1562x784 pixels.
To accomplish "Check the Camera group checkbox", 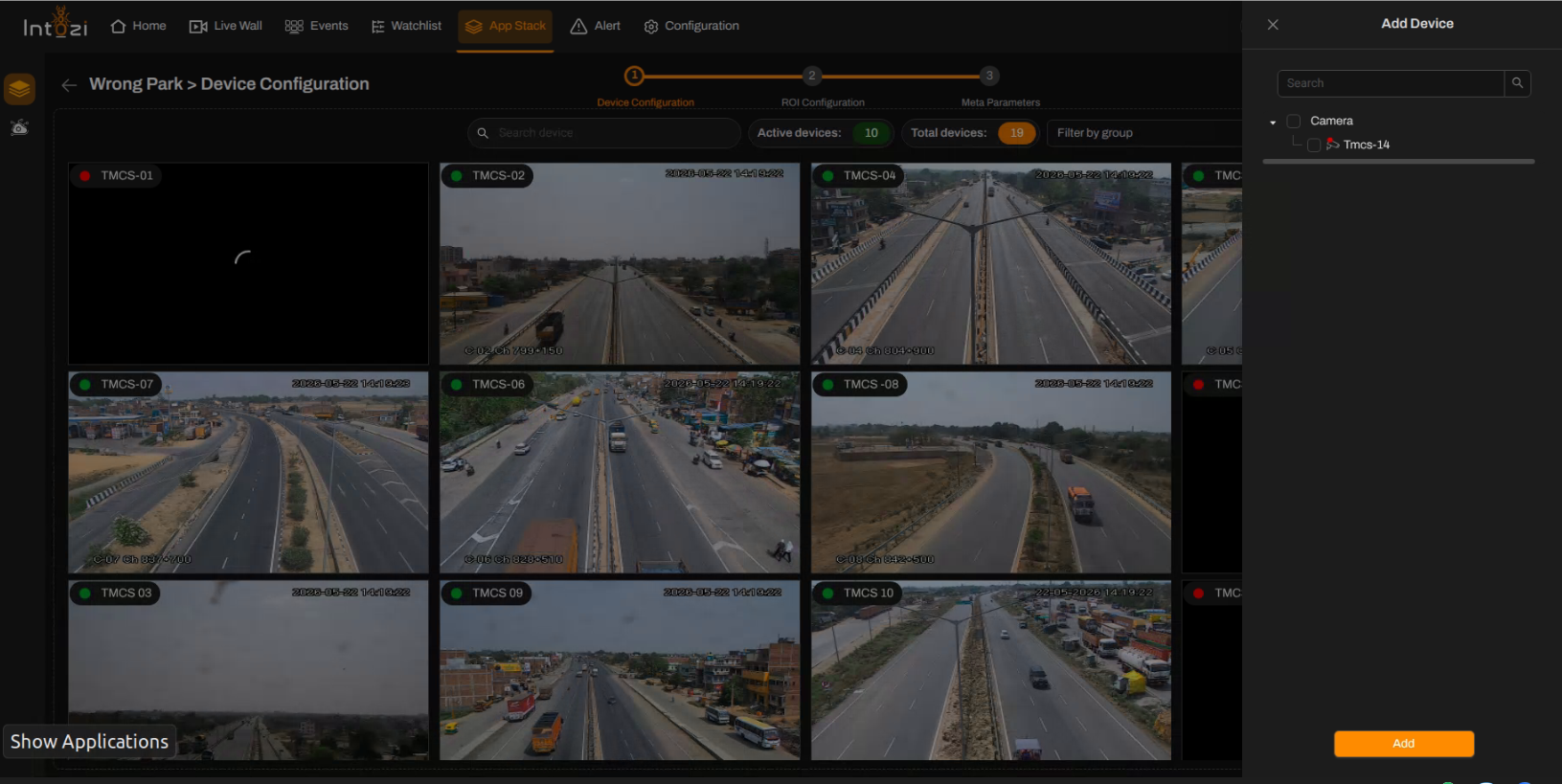I will point(1294,121).
